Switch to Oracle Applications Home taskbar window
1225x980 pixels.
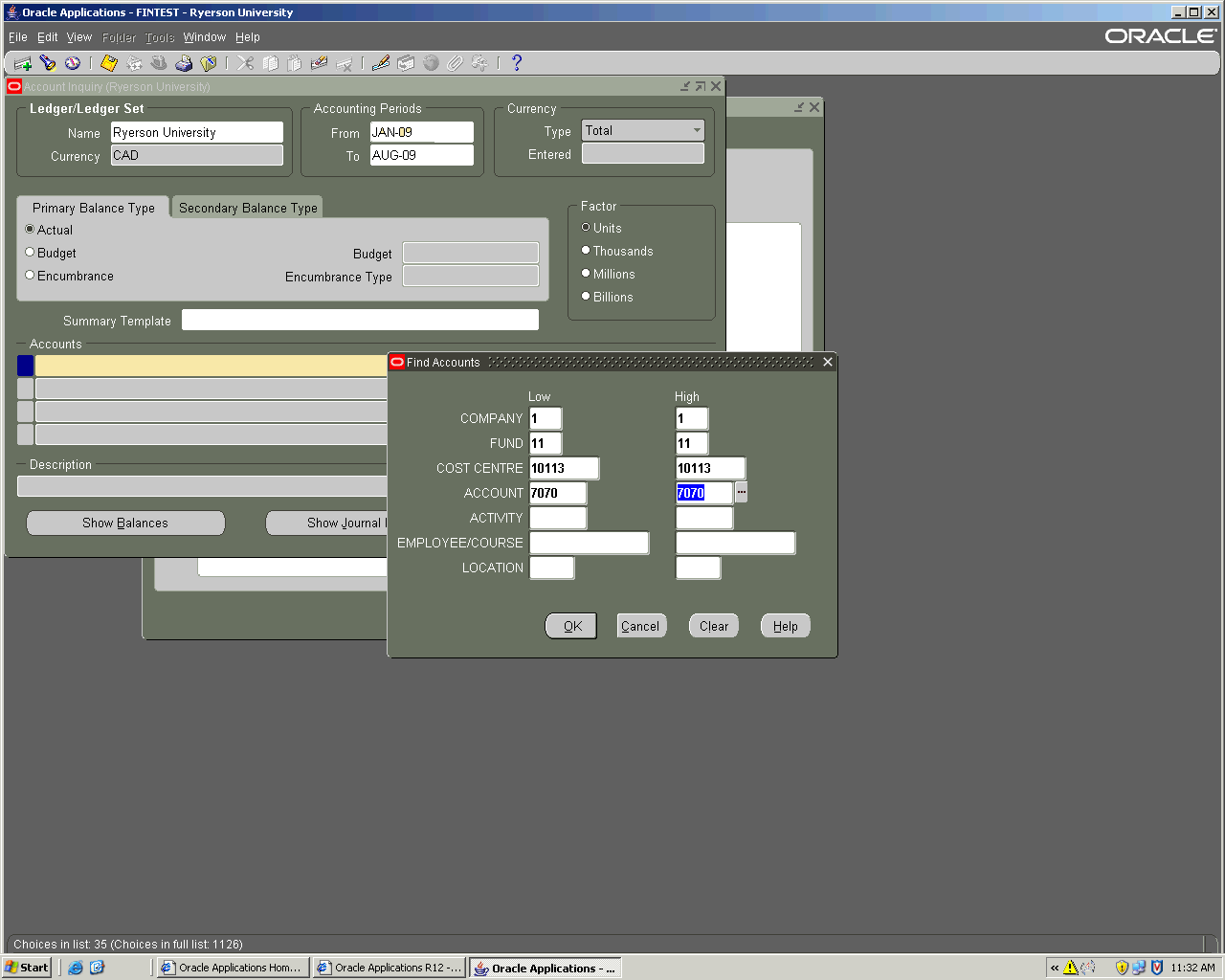click(232, 968)
